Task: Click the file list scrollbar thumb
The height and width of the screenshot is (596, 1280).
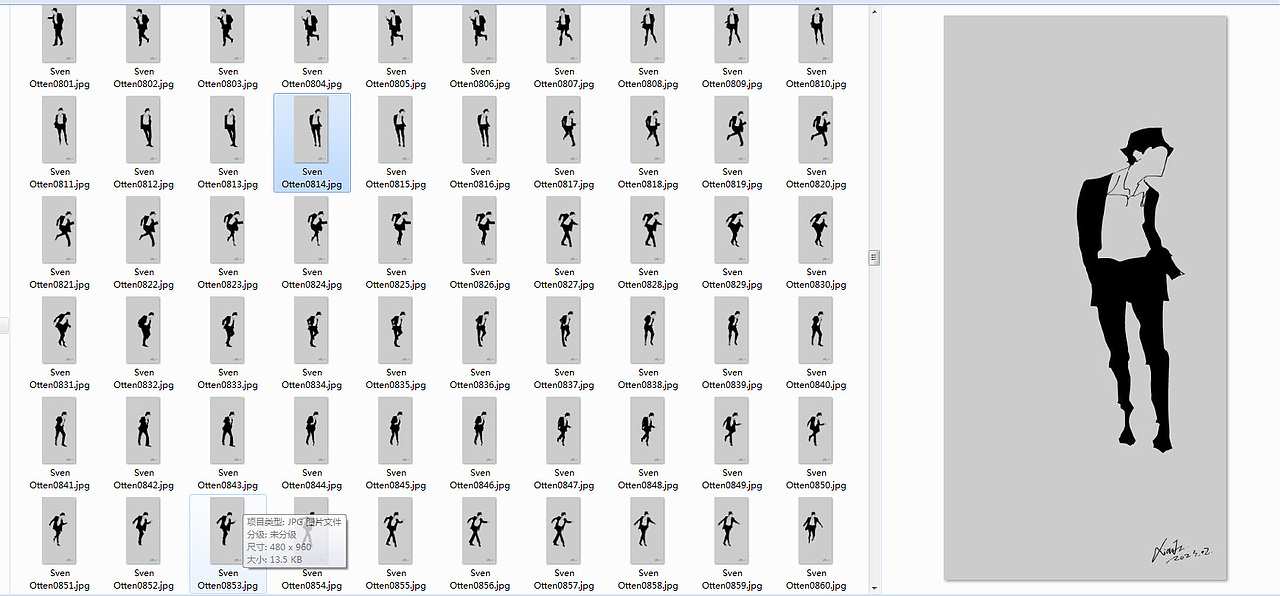Action: click(x=874, y=257)
